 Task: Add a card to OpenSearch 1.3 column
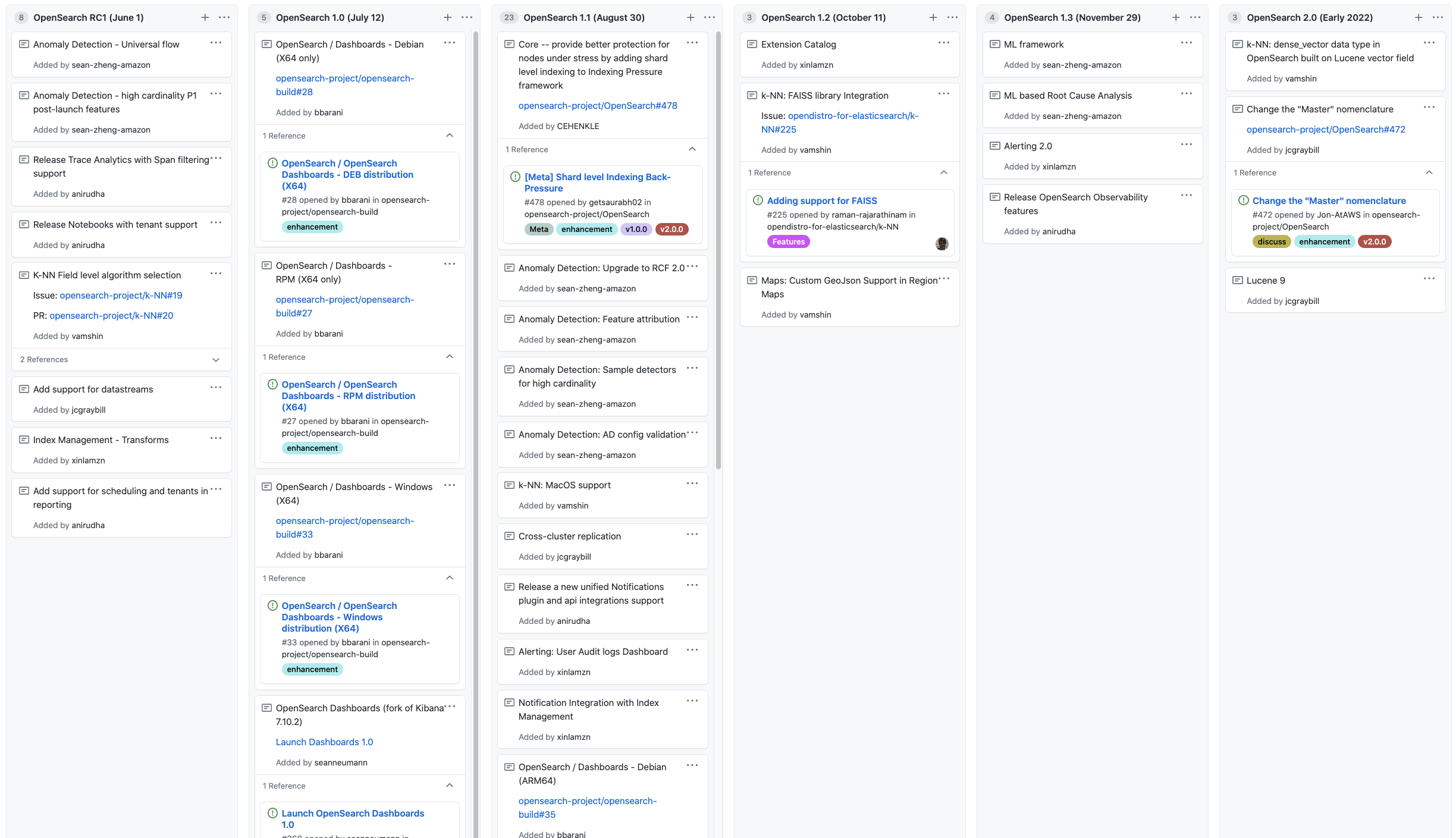coord(1175,18)
